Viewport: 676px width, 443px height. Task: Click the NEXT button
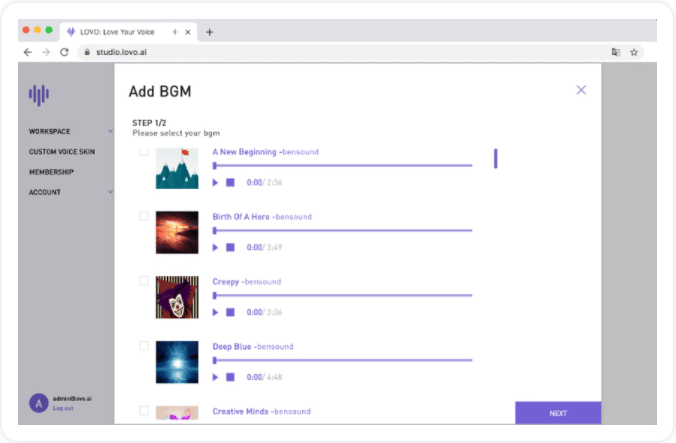[x=558, y=413]
